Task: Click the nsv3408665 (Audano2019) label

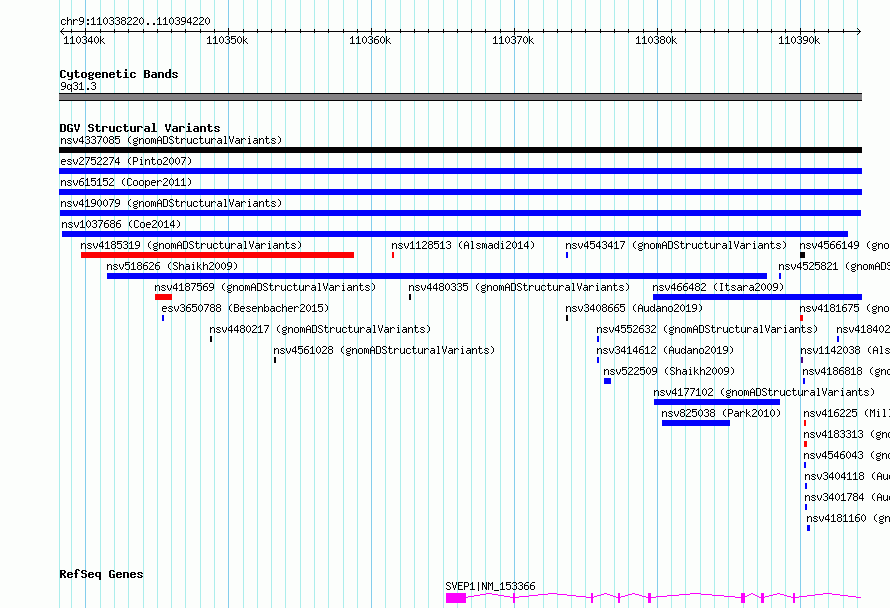Action: (x=634, y=308)
